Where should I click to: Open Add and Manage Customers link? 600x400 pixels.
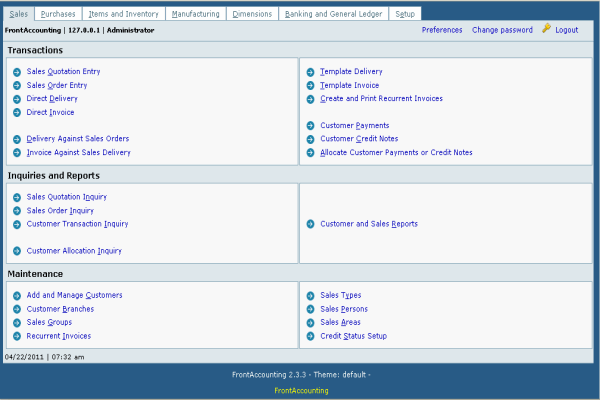point(75,296)
